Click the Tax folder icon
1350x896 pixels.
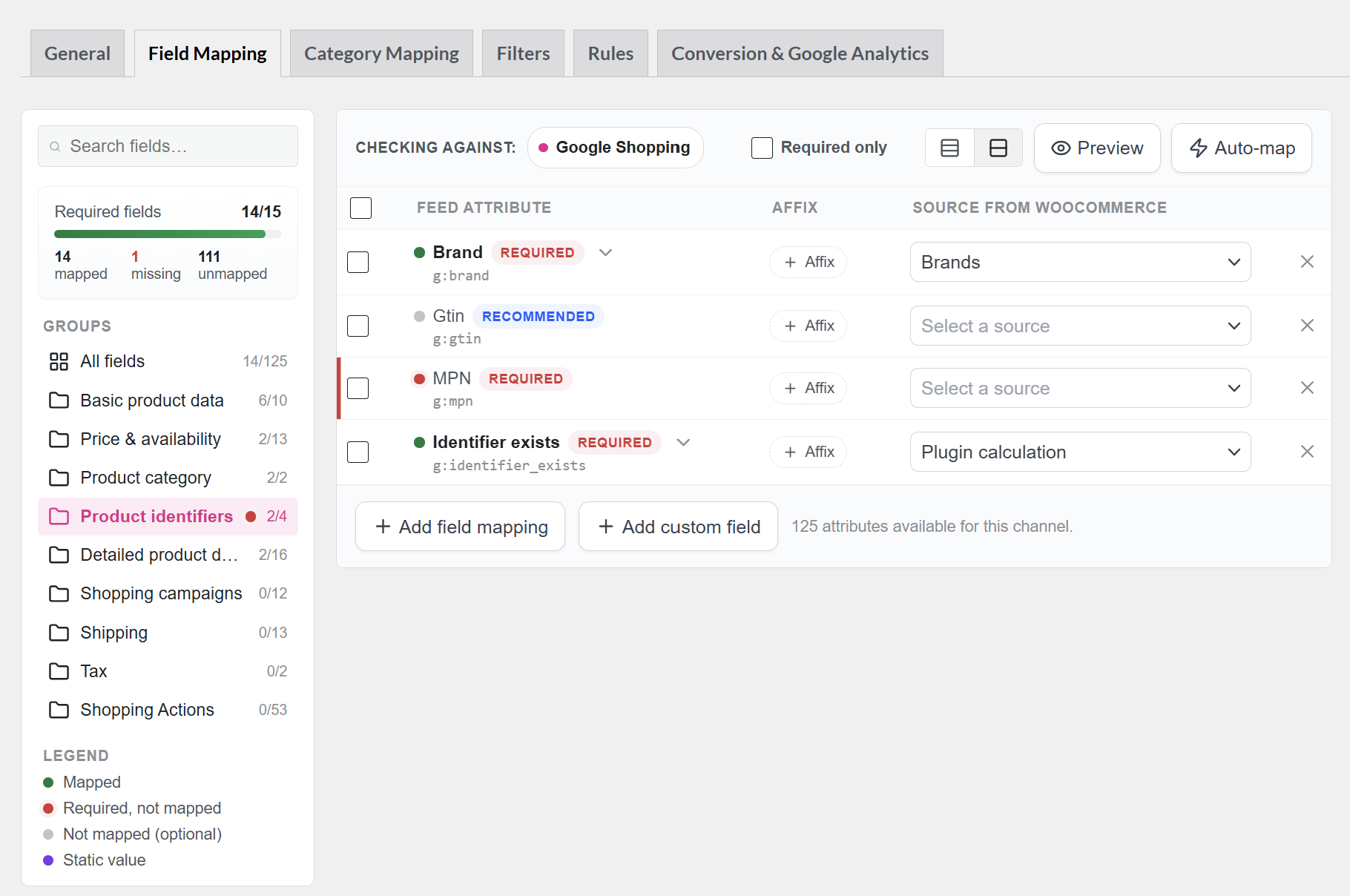pyautogui.click(x=59, y=671)
